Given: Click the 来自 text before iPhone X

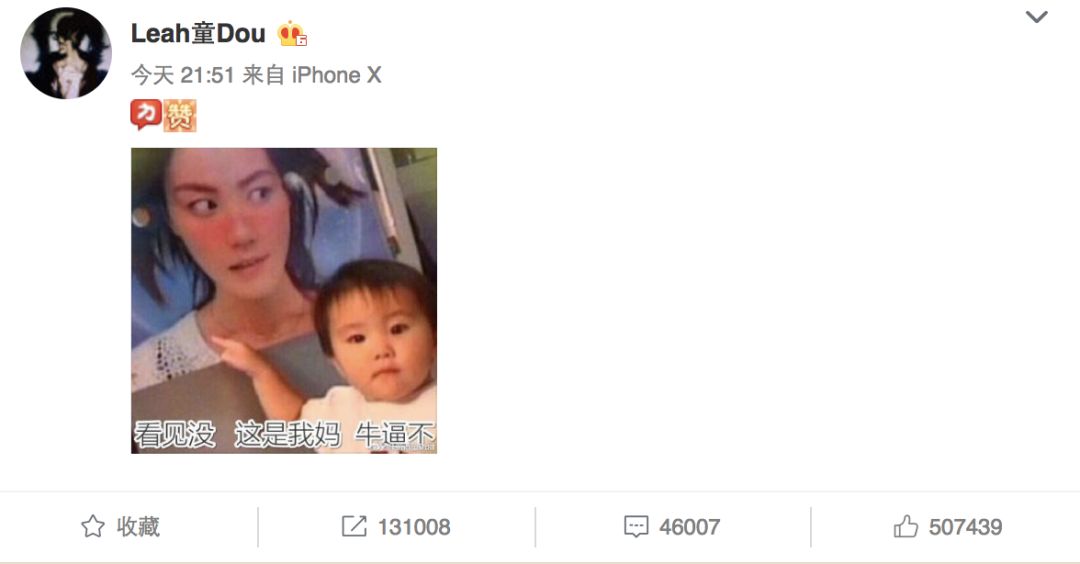Looking at the screenshot, I should tap(263, 74).
